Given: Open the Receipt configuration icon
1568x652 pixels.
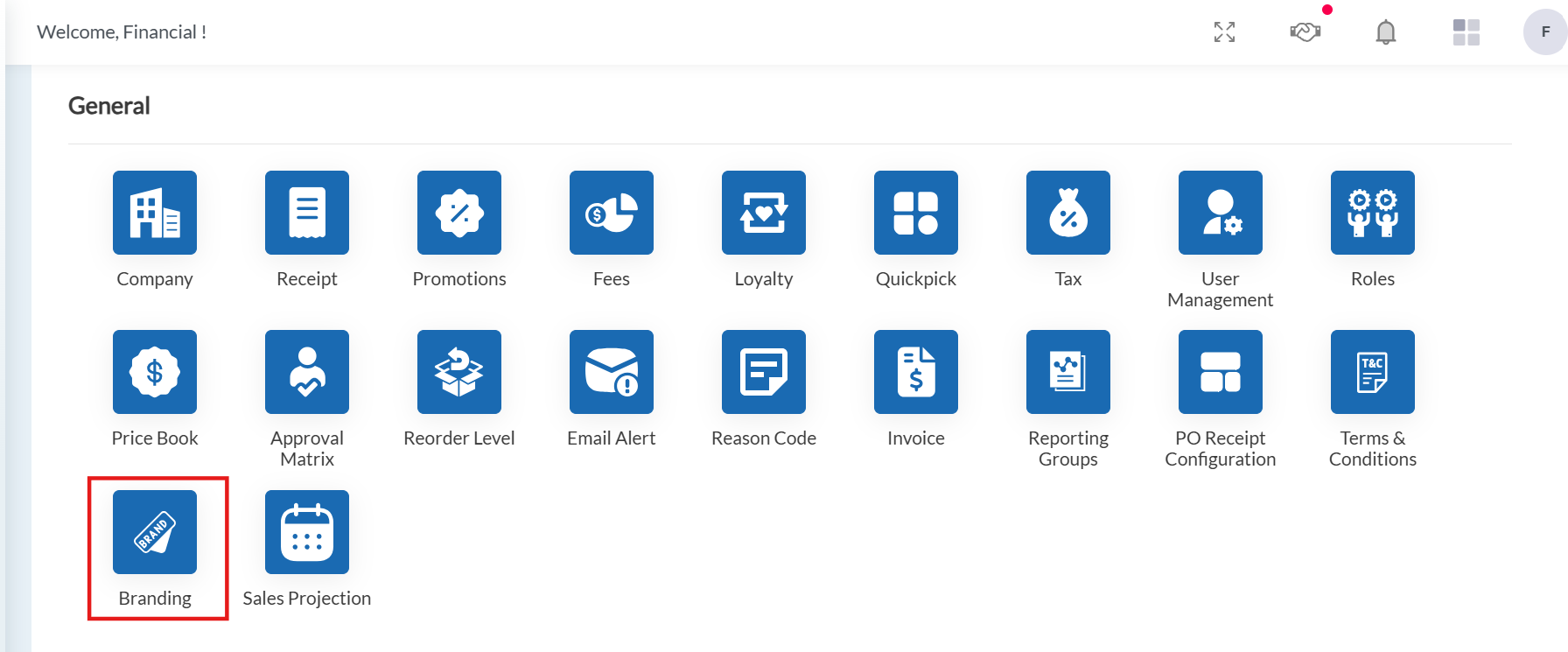Looking at the screenshot, I should tap(307, 213).
